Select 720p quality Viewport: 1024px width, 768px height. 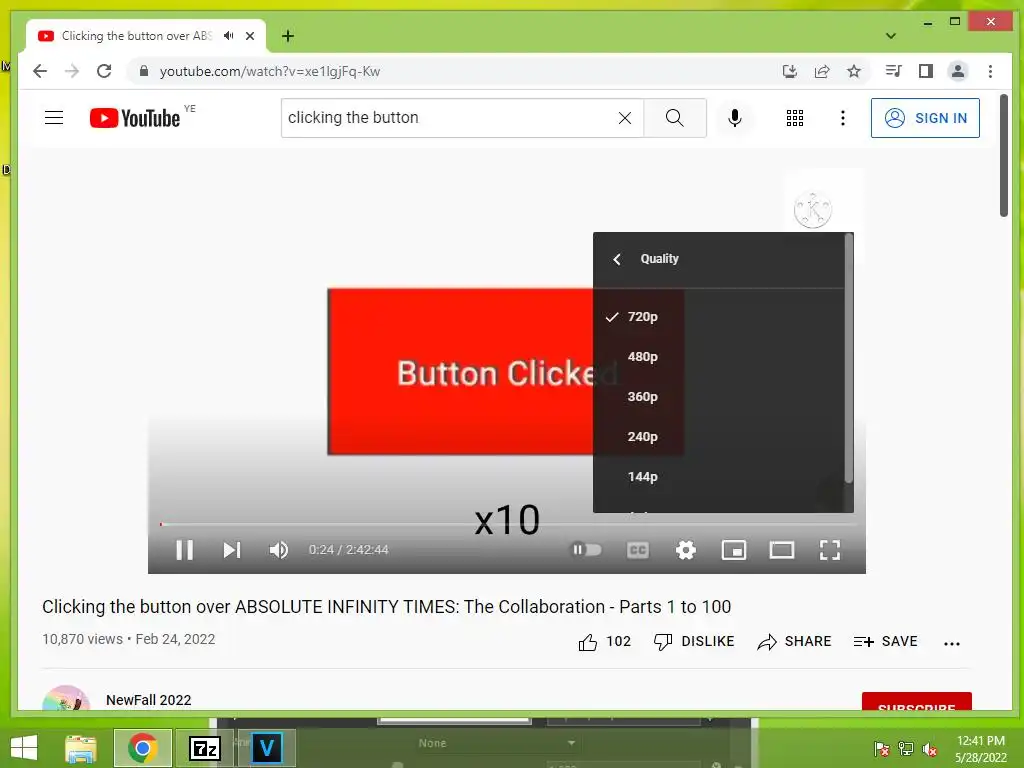[718, 317]
